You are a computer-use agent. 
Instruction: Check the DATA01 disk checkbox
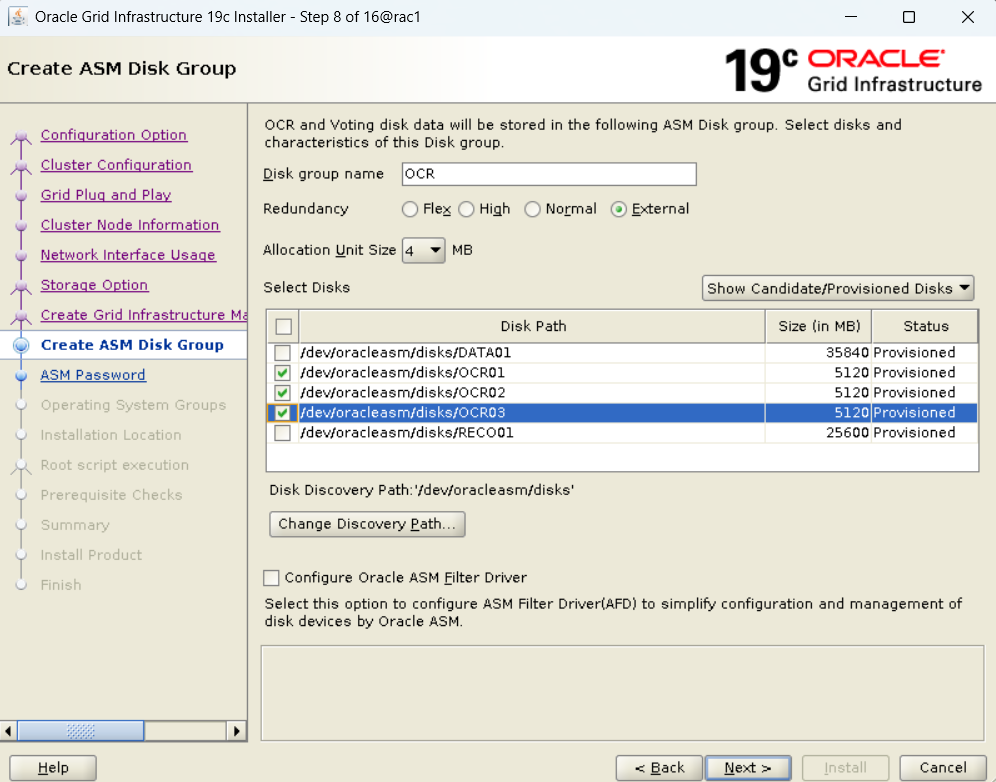point(283,353)
